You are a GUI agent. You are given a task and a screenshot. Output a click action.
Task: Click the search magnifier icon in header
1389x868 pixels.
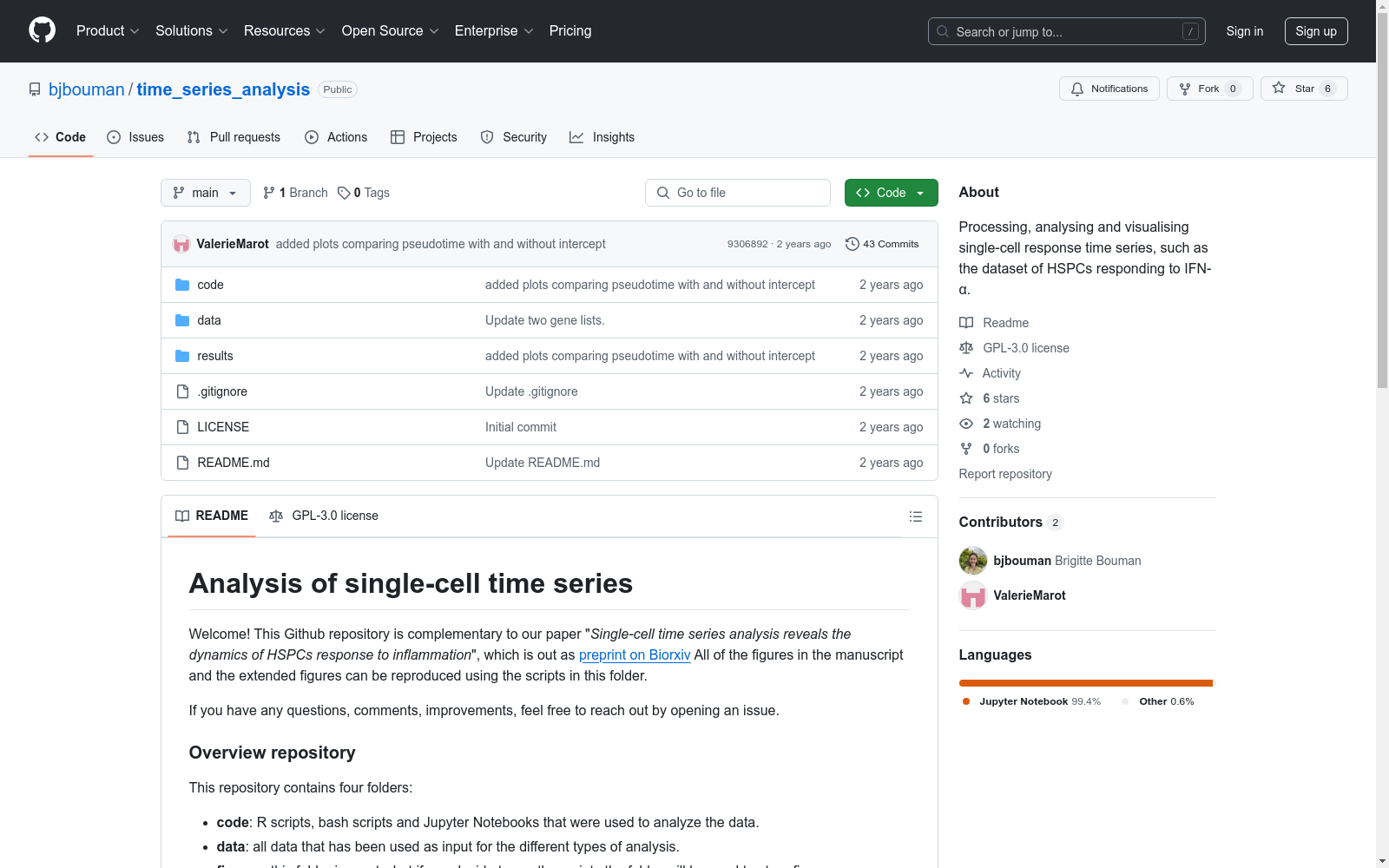(x=943, y=31)
